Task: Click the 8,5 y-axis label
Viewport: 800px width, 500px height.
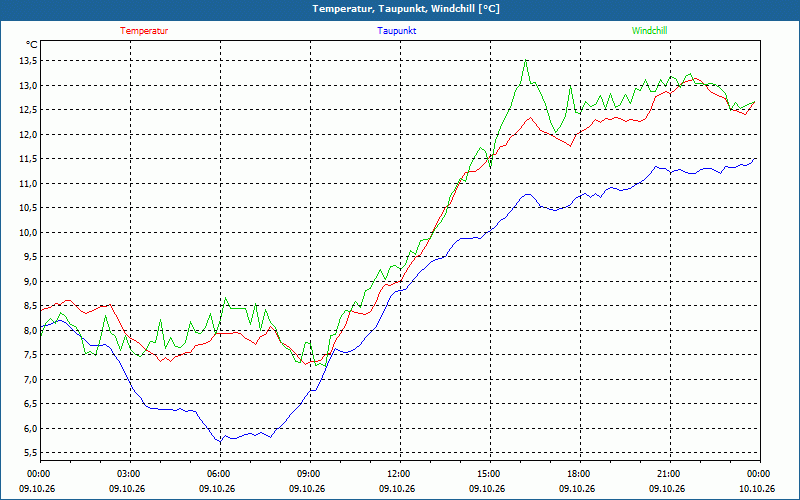Action: [x=31, y=306]
